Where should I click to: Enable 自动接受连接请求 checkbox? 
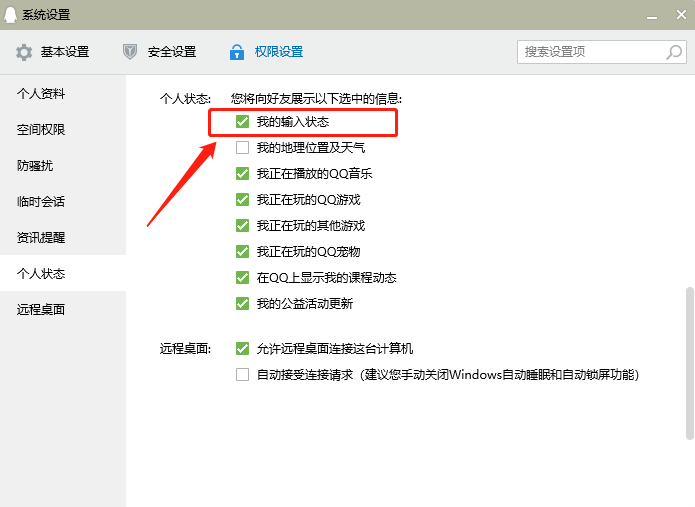pyautogui.click(x=242, y=374)
